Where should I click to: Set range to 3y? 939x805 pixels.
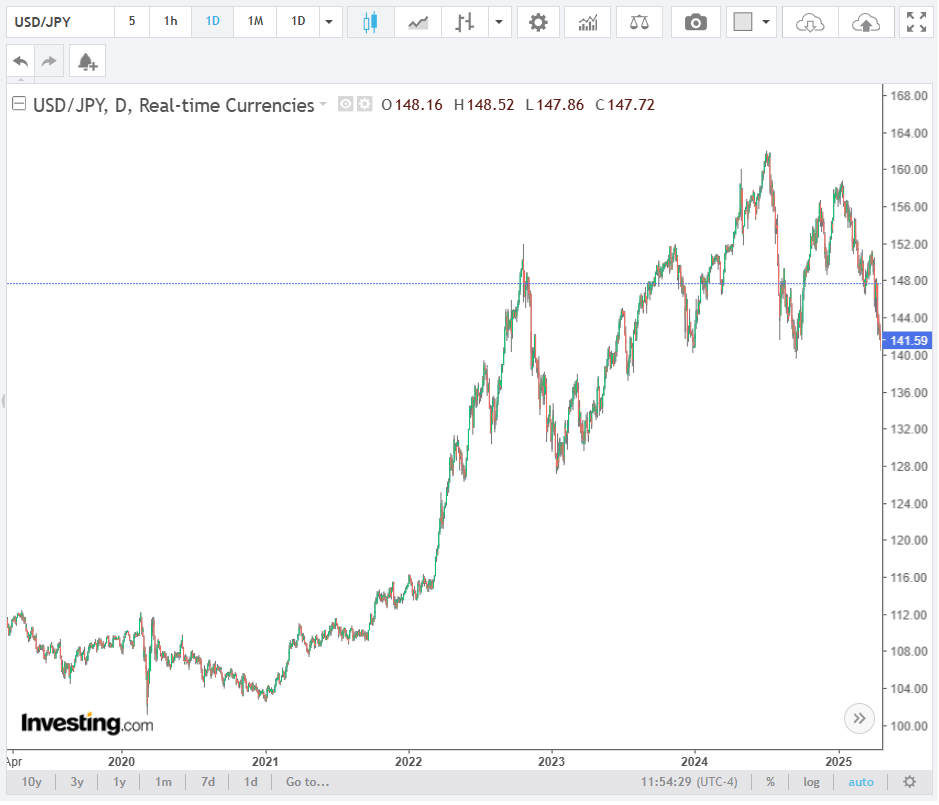(x=77, y=782)
